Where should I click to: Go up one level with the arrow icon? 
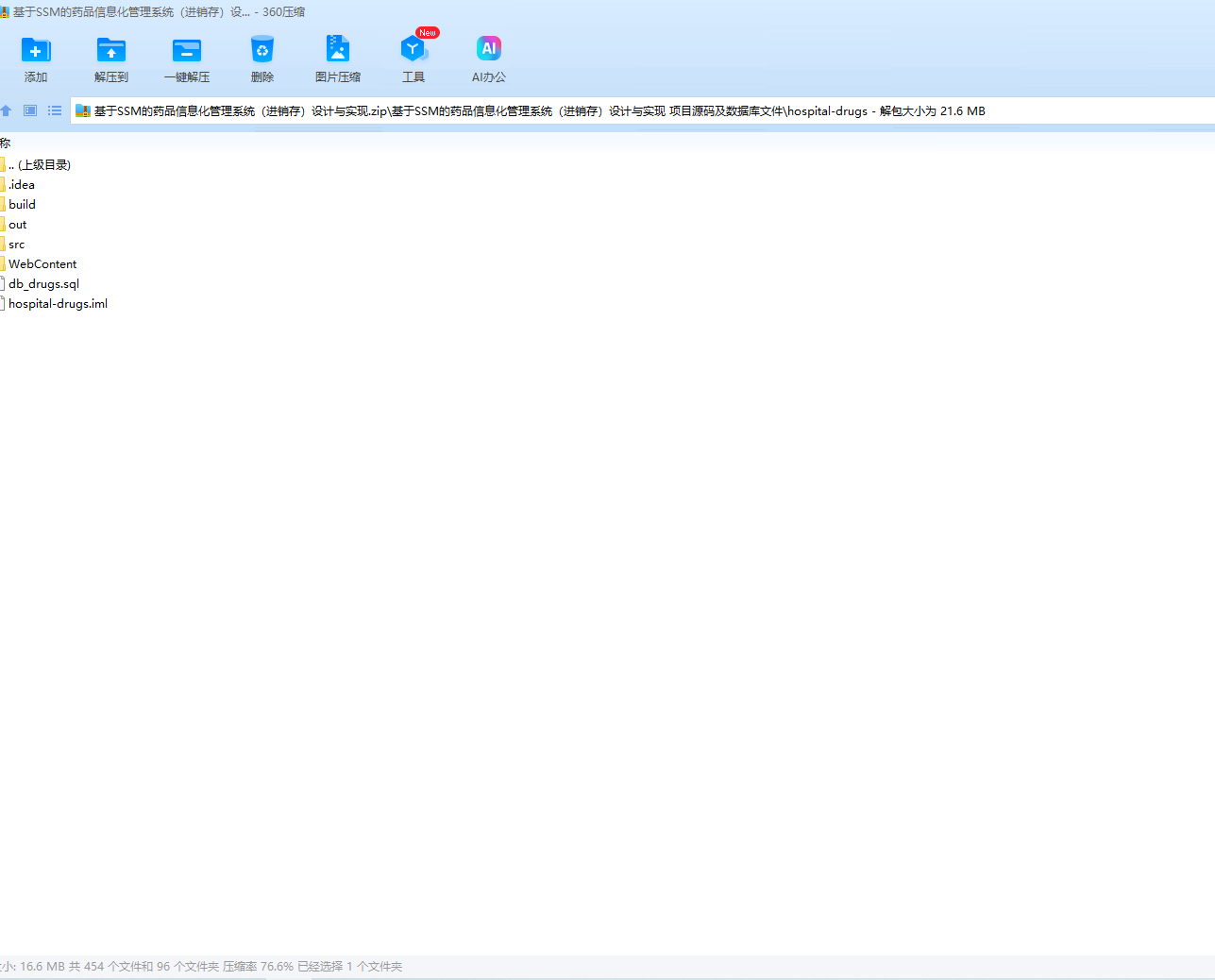pos(6,110)
